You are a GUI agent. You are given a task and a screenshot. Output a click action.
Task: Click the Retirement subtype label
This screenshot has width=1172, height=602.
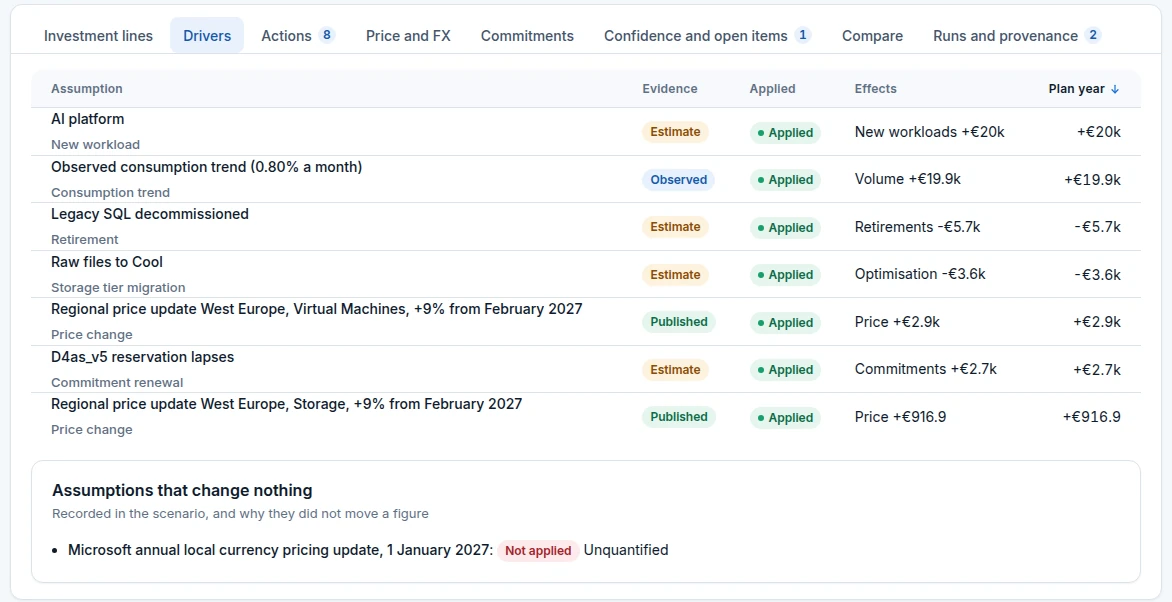coord(84,239)
